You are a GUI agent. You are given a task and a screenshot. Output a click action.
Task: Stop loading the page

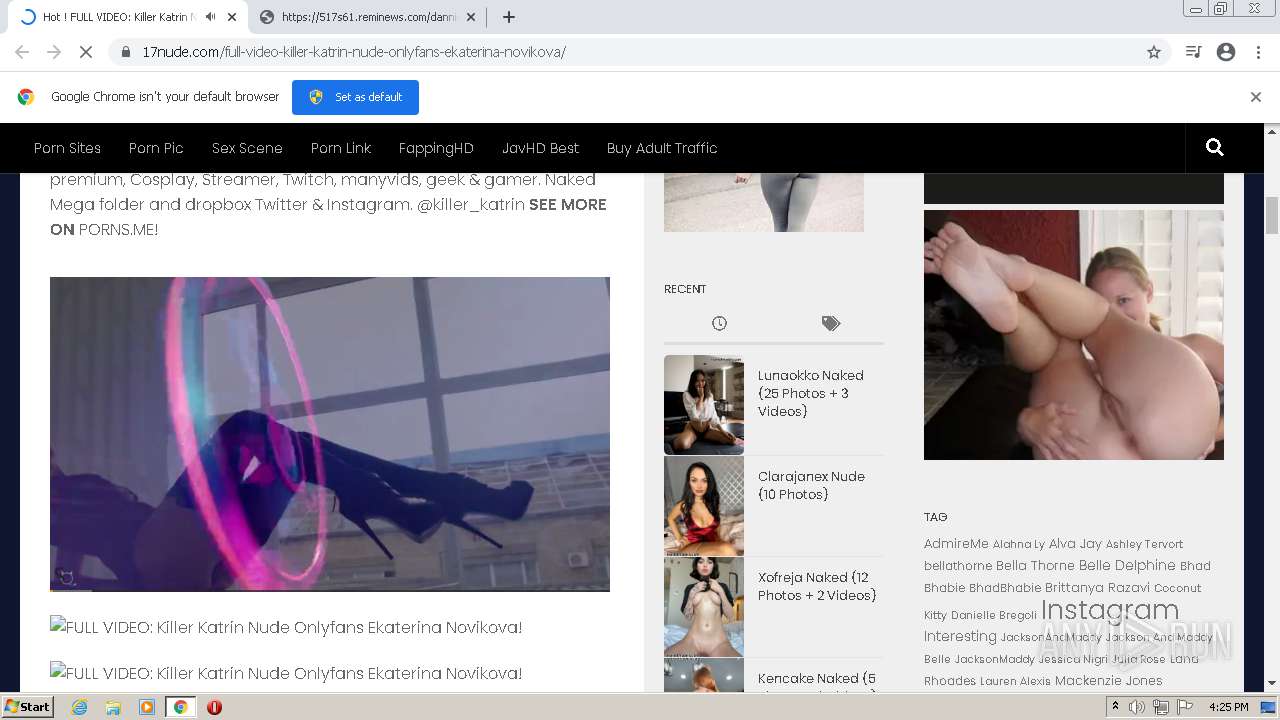(x=86, y=52)
